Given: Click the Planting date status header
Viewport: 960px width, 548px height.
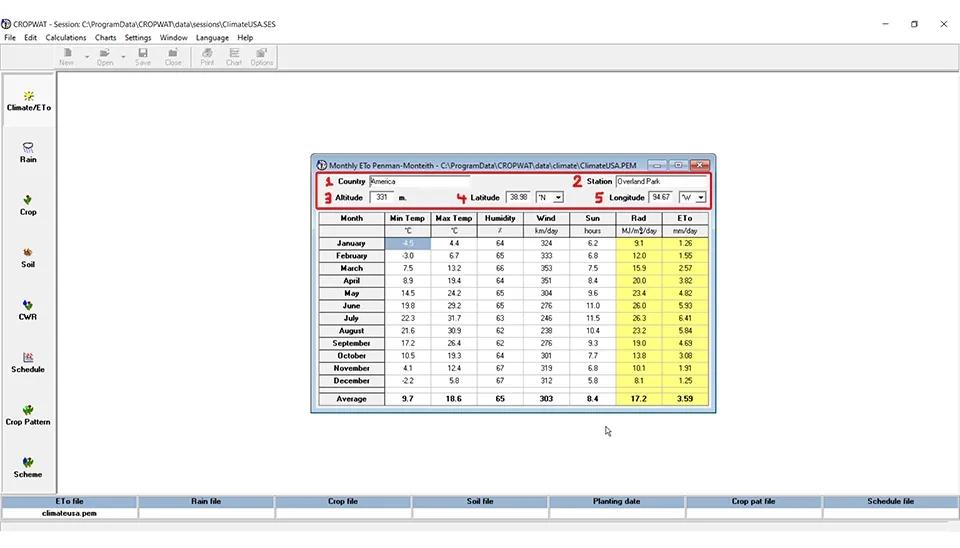Looking at the screenshot, I should 617,501.
